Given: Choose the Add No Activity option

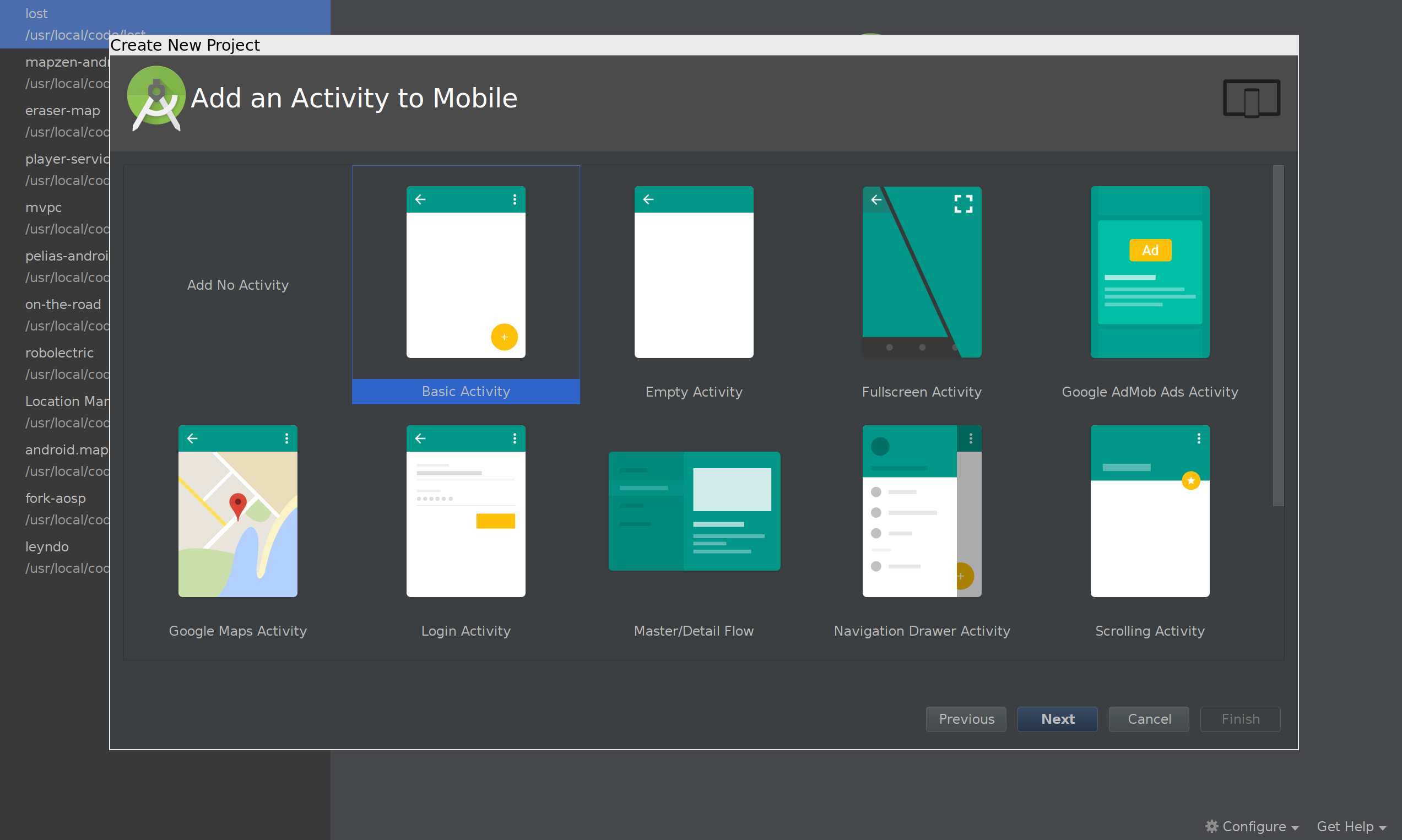Looking at the screenshot, I should click(237, 285).
